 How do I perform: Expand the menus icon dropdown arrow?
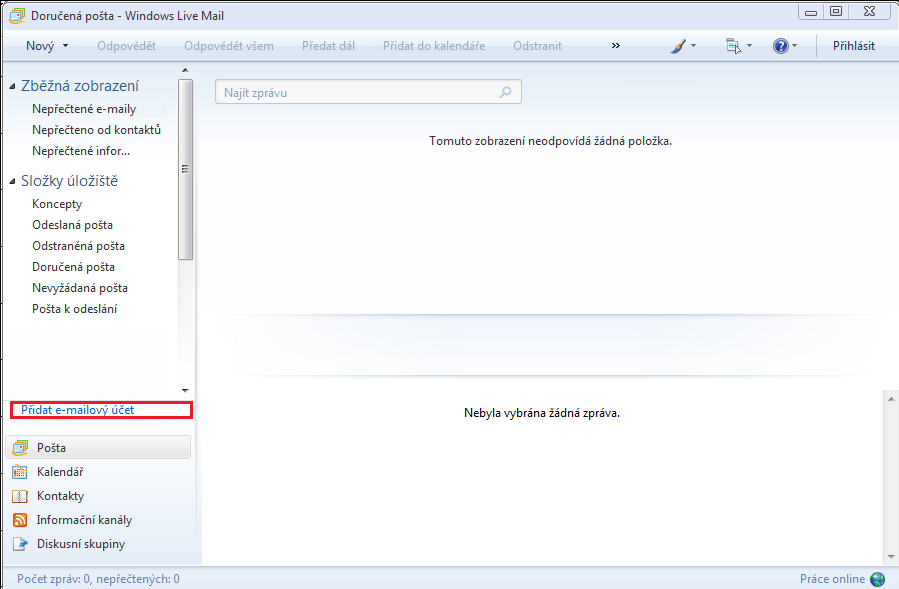point(749,46)
